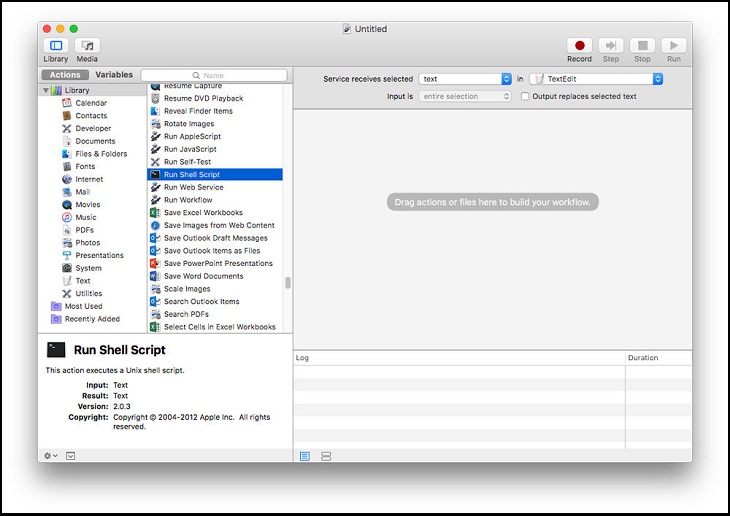This screenshot has height=516, width=730.
Task: Select the Reveal Finder Items action
Action: click(215, 111)
